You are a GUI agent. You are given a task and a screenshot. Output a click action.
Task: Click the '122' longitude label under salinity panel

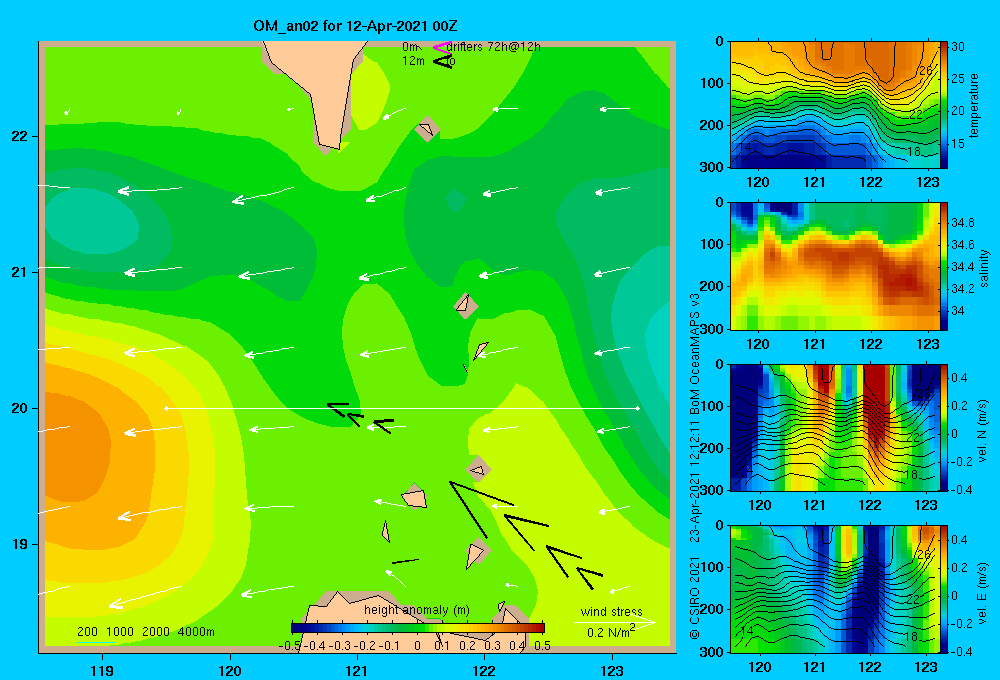(x=871, y=344)
